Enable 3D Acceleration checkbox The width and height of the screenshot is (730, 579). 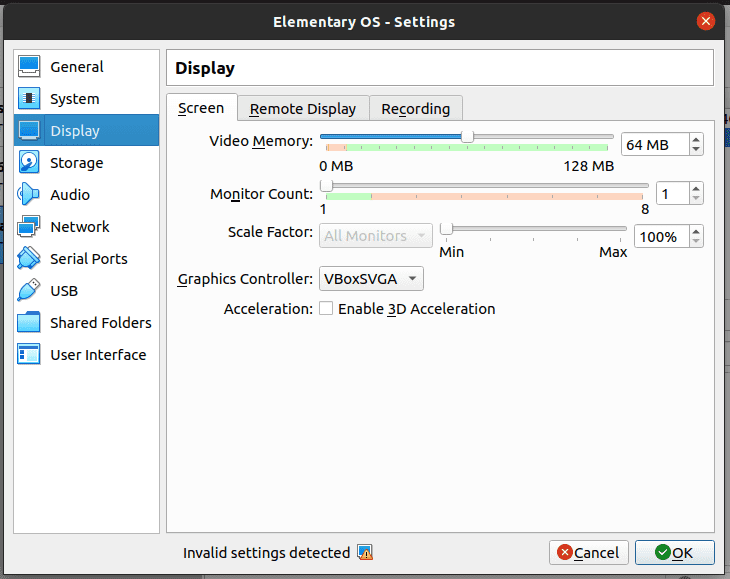pos(326,309)
